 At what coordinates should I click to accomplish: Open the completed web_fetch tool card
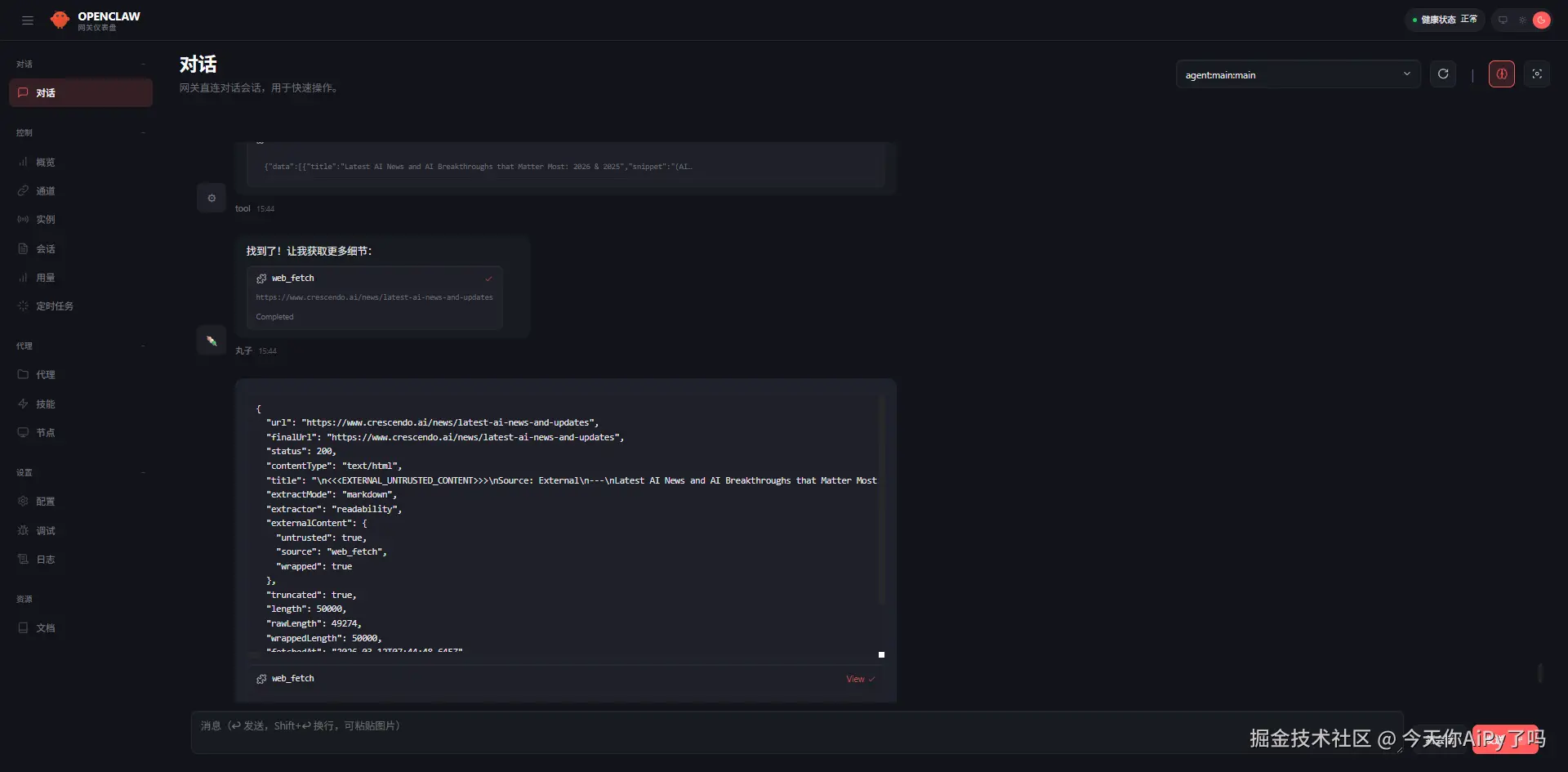[x=374, y=297]
